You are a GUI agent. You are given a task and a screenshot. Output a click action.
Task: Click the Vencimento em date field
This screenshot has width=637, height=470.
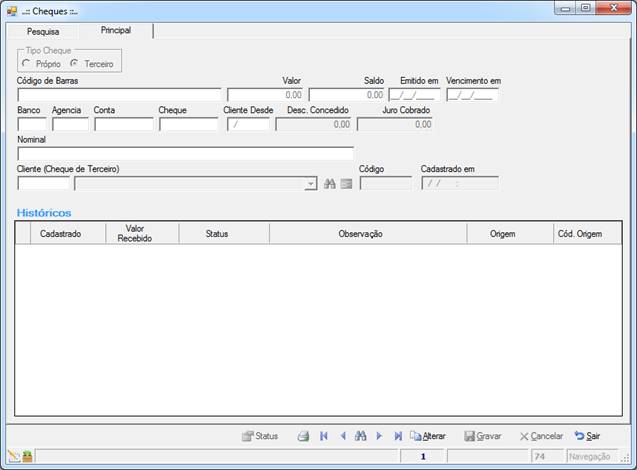[472, 95]
